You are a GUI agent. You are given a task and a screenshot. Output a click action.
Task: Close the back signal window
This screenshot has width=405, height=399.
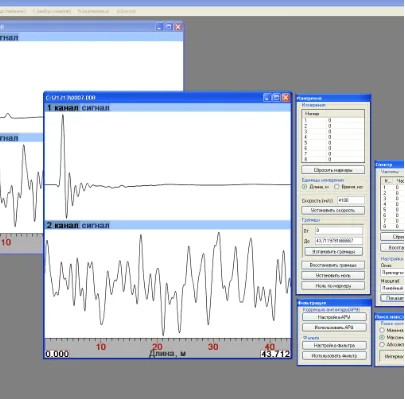coord(178,27)
